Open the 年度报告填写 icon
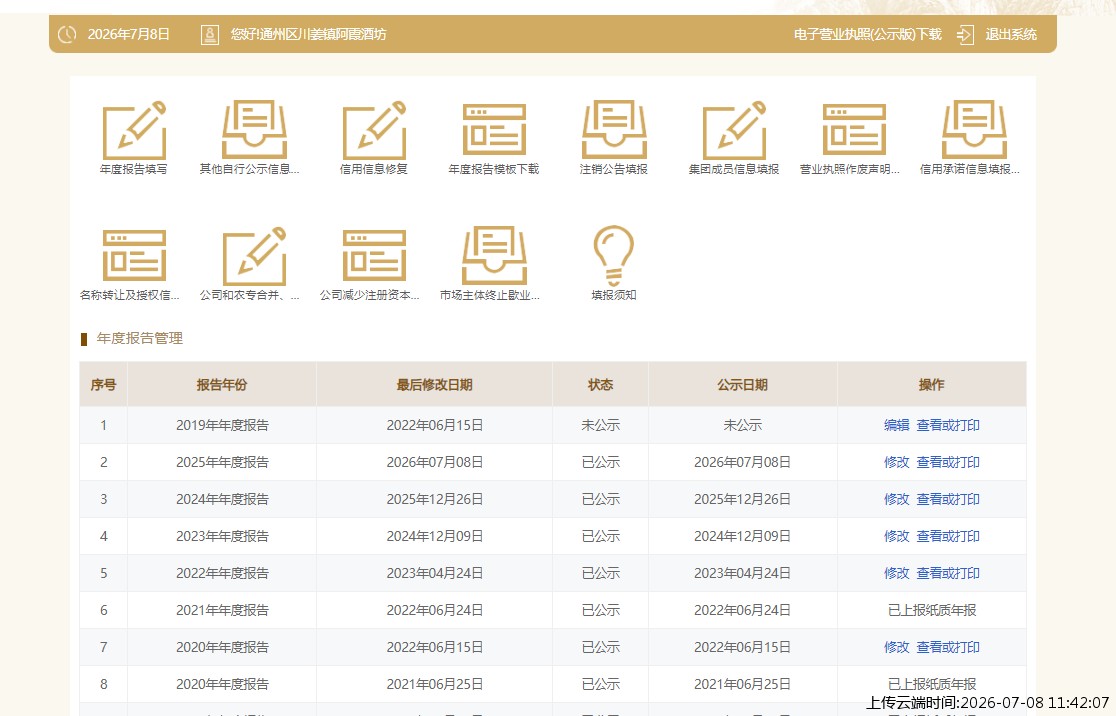1116x716 pixels. tap(134, 130)
